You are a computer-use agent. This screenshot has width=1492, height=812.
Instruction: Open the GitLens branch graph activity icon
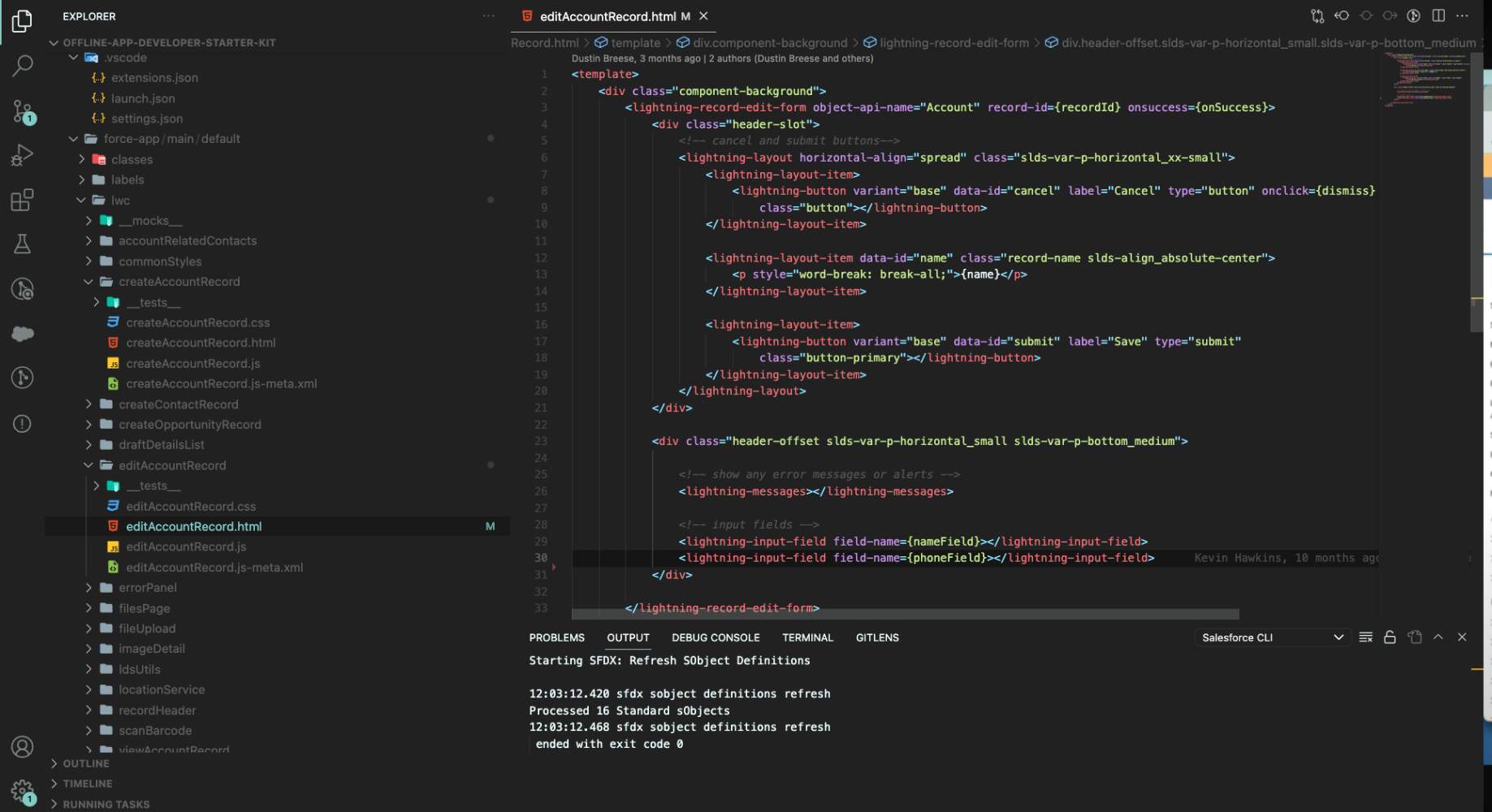click(22, 378)
